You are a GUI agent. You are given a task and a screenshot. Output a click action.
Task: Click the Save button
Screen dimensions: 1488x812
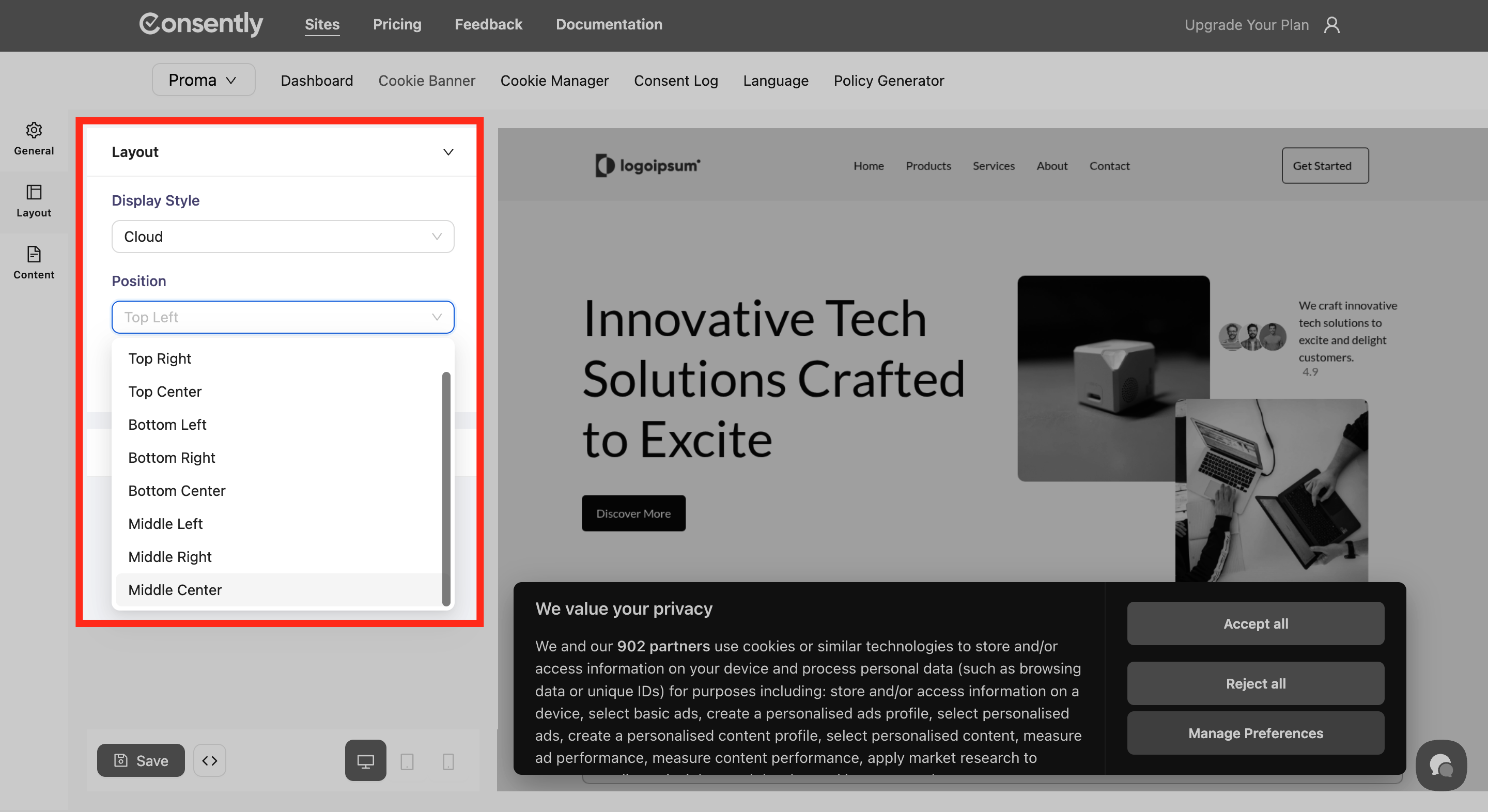tap(141, 760)
